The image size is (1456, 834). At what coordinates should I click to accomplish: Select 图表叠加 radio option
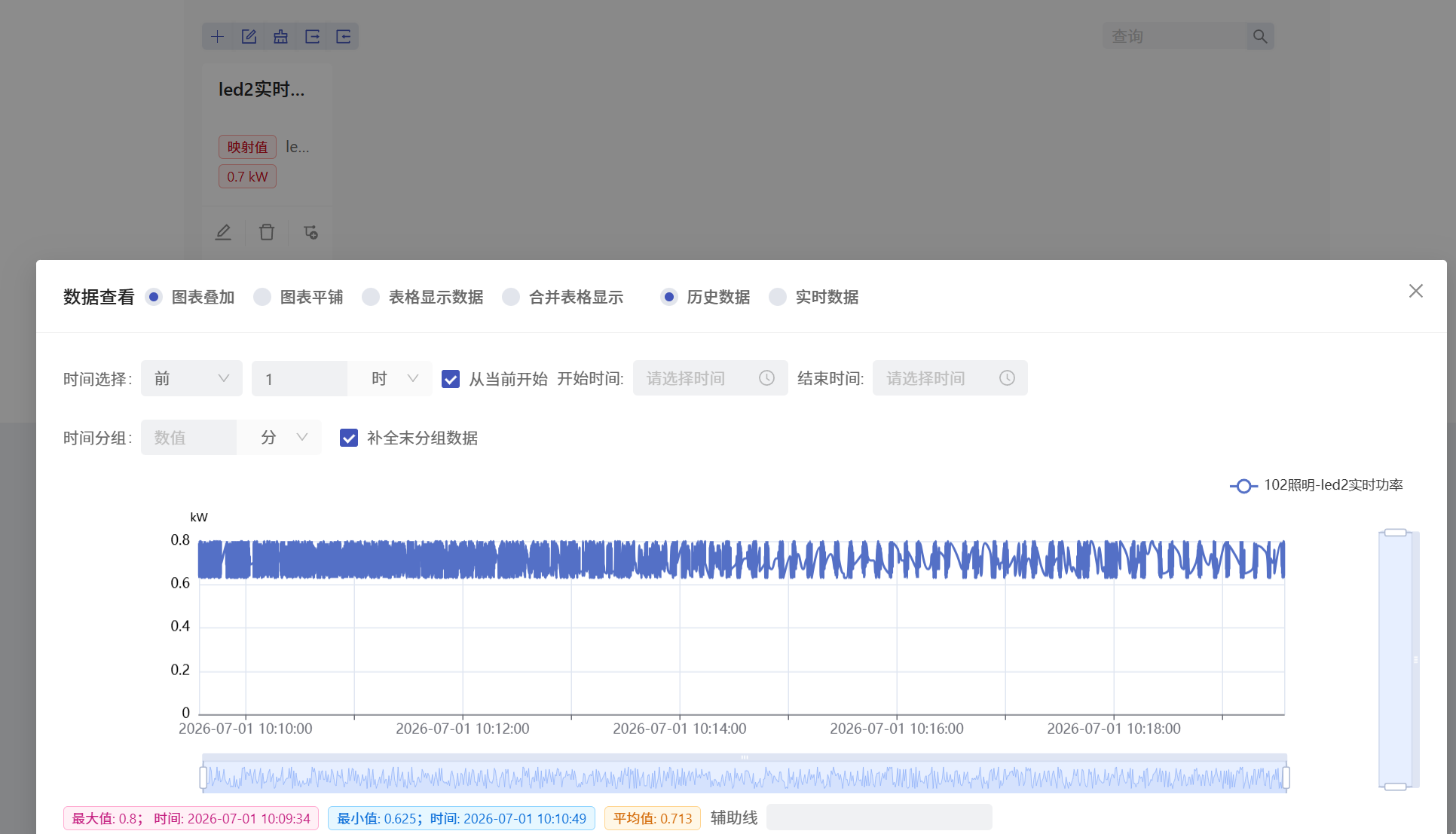point(154,297)
